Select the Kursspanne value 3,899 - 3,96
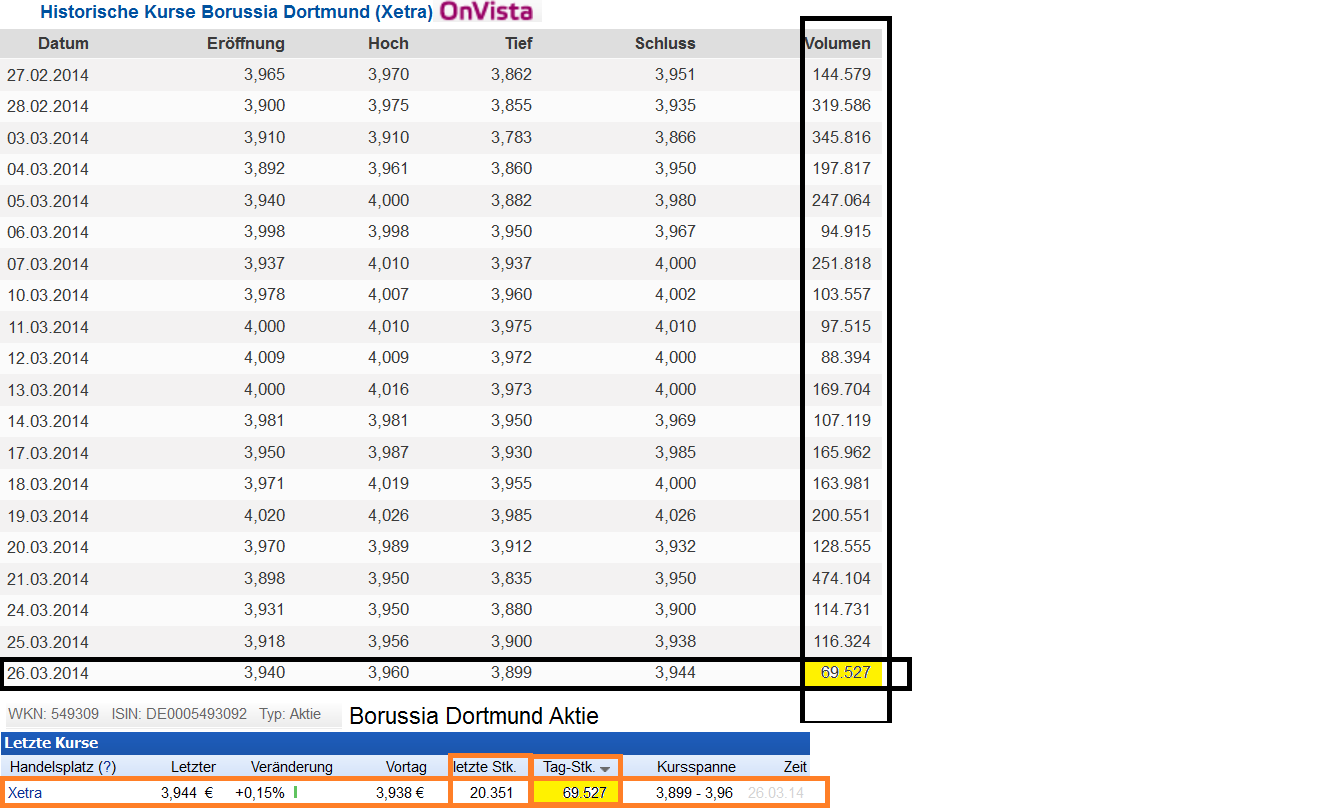 pyautogui.click(x=696, y=793)
